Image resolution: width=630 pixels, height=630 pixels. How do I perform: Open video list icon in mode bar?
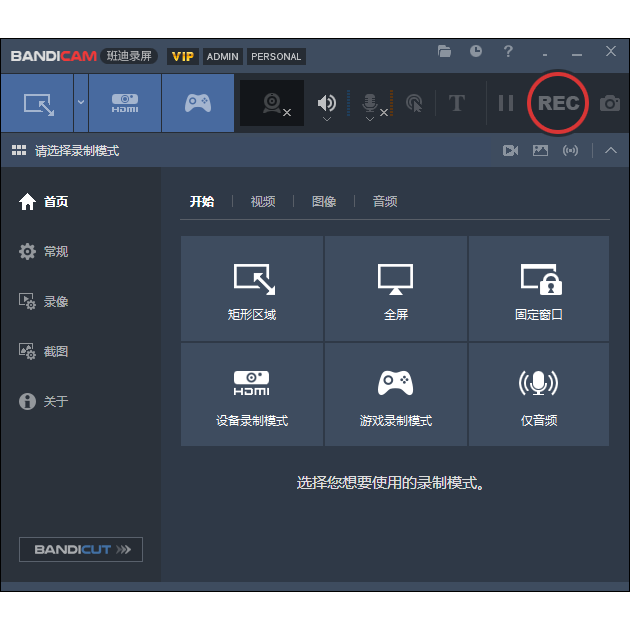[510, 151]
